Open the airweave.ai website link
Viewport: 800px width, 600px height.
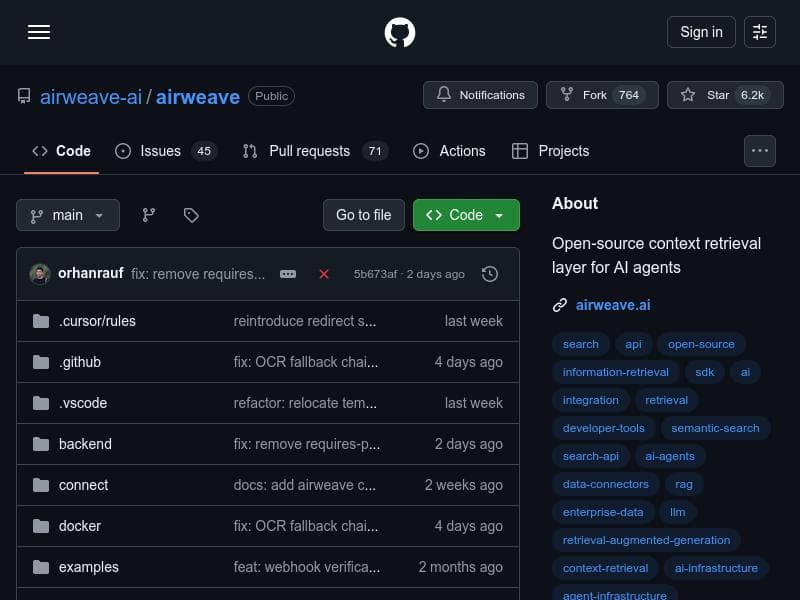[613, 305]
